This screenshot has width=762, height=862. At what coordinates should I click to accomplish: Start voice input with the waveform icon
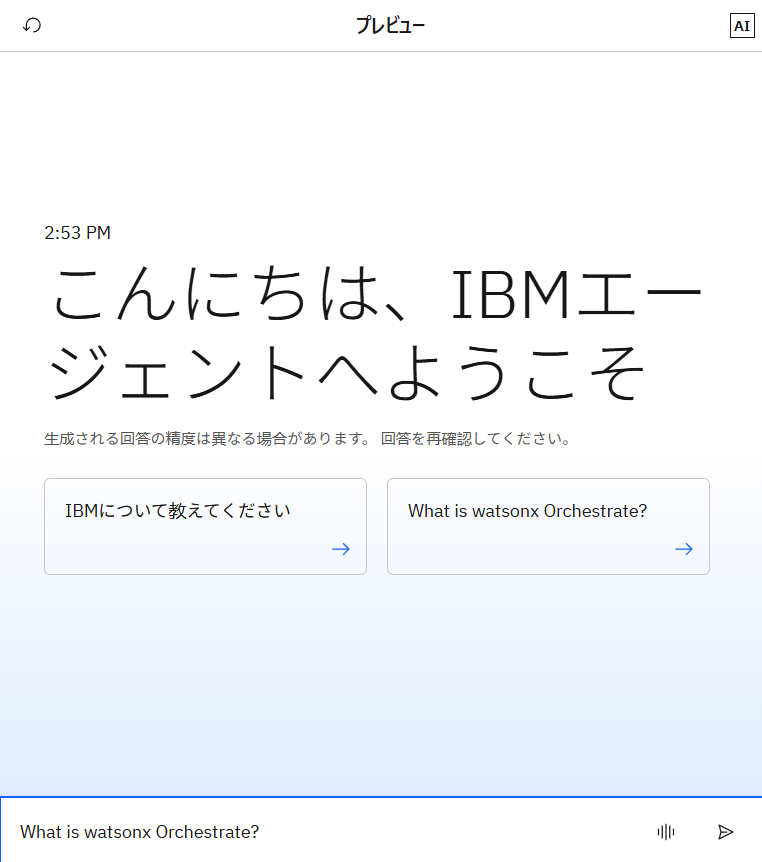pos(666,831)
